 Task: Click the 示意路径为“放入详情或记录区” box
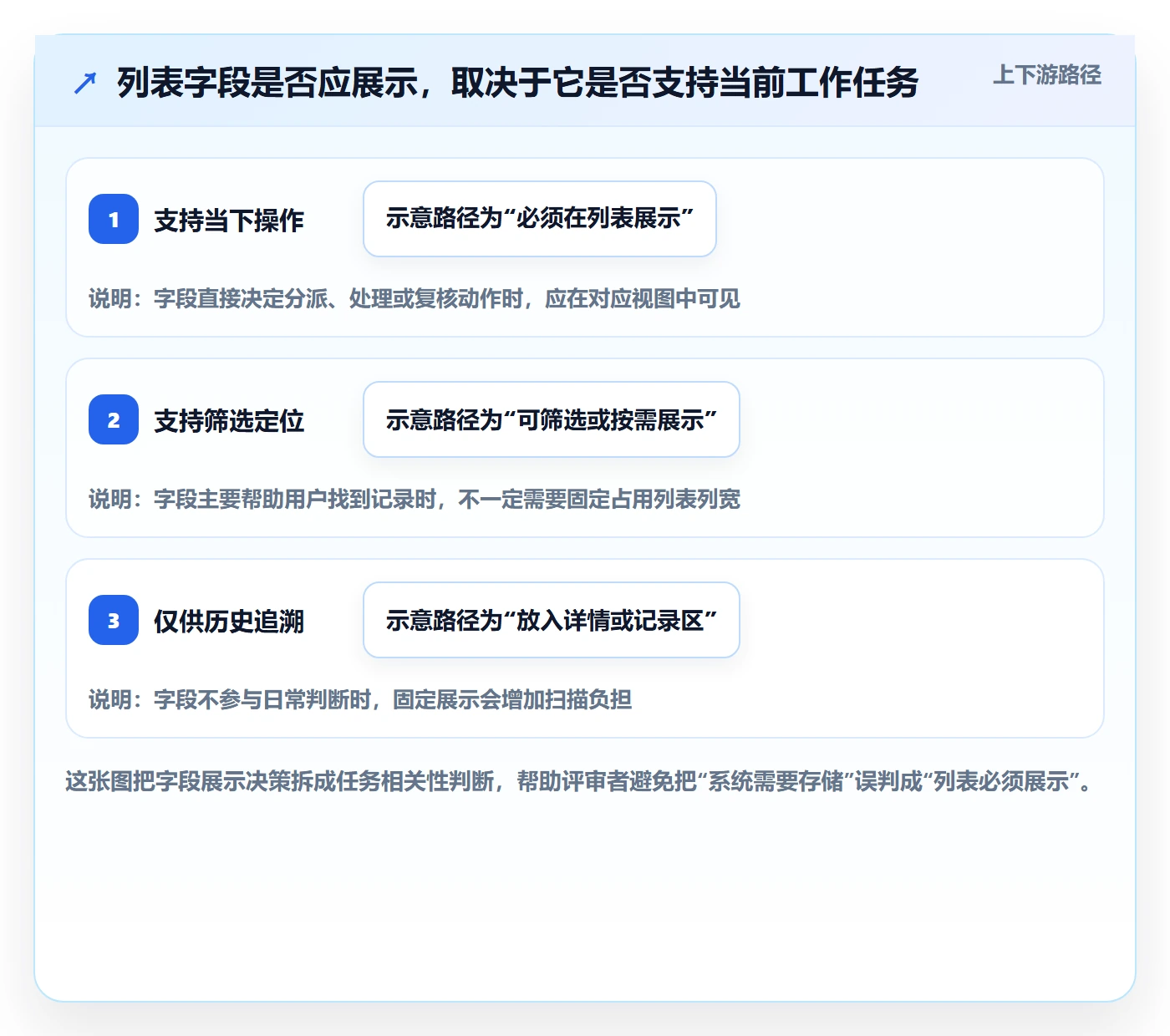pyautogui.click(x=552, y=620)
